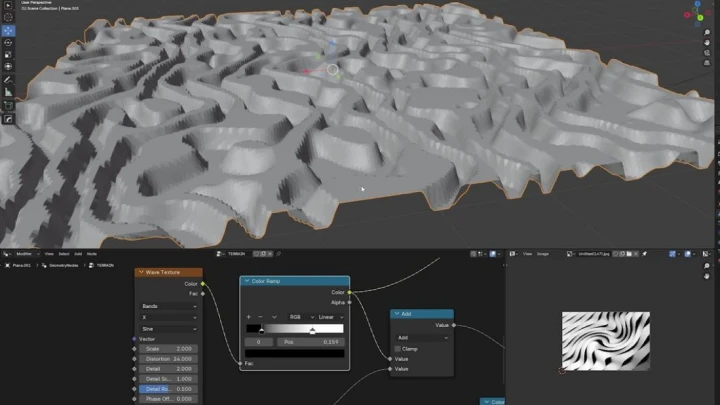Image resolution: width=720 pixels, height=405 pixels.
Task: Select the Measure tool in viewport toolbar
Action: (8, 92)
